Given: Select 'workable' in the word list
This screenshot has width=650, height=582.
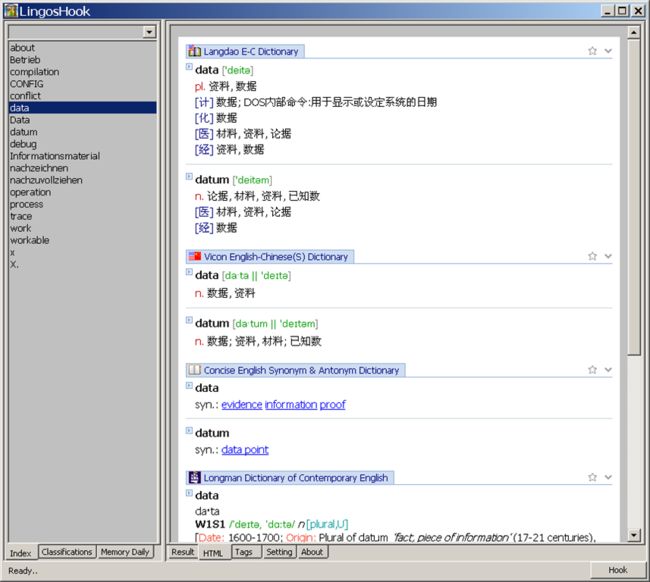Looking at the screenshot, I should point(82,240).
